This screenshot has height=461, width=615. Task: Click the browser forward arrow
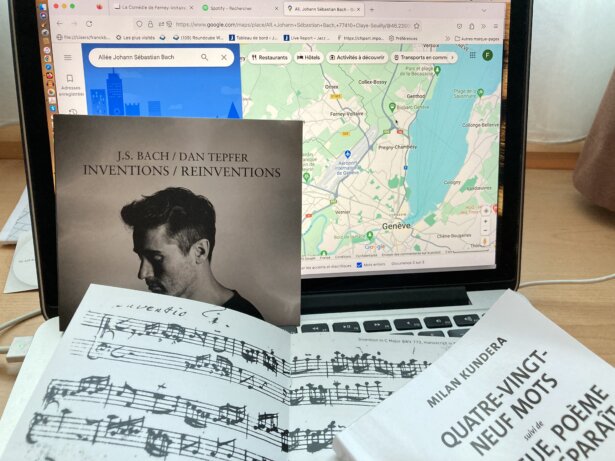pos(75,24)
